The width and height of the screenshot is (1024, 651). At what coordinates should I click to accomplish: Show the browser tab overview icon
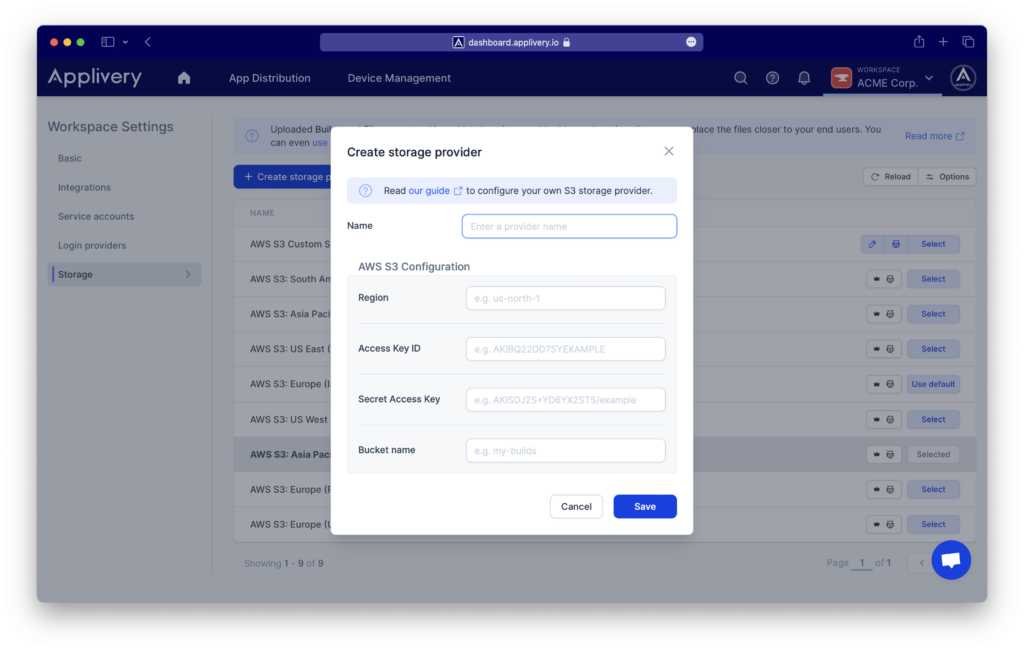coord(968,42)
